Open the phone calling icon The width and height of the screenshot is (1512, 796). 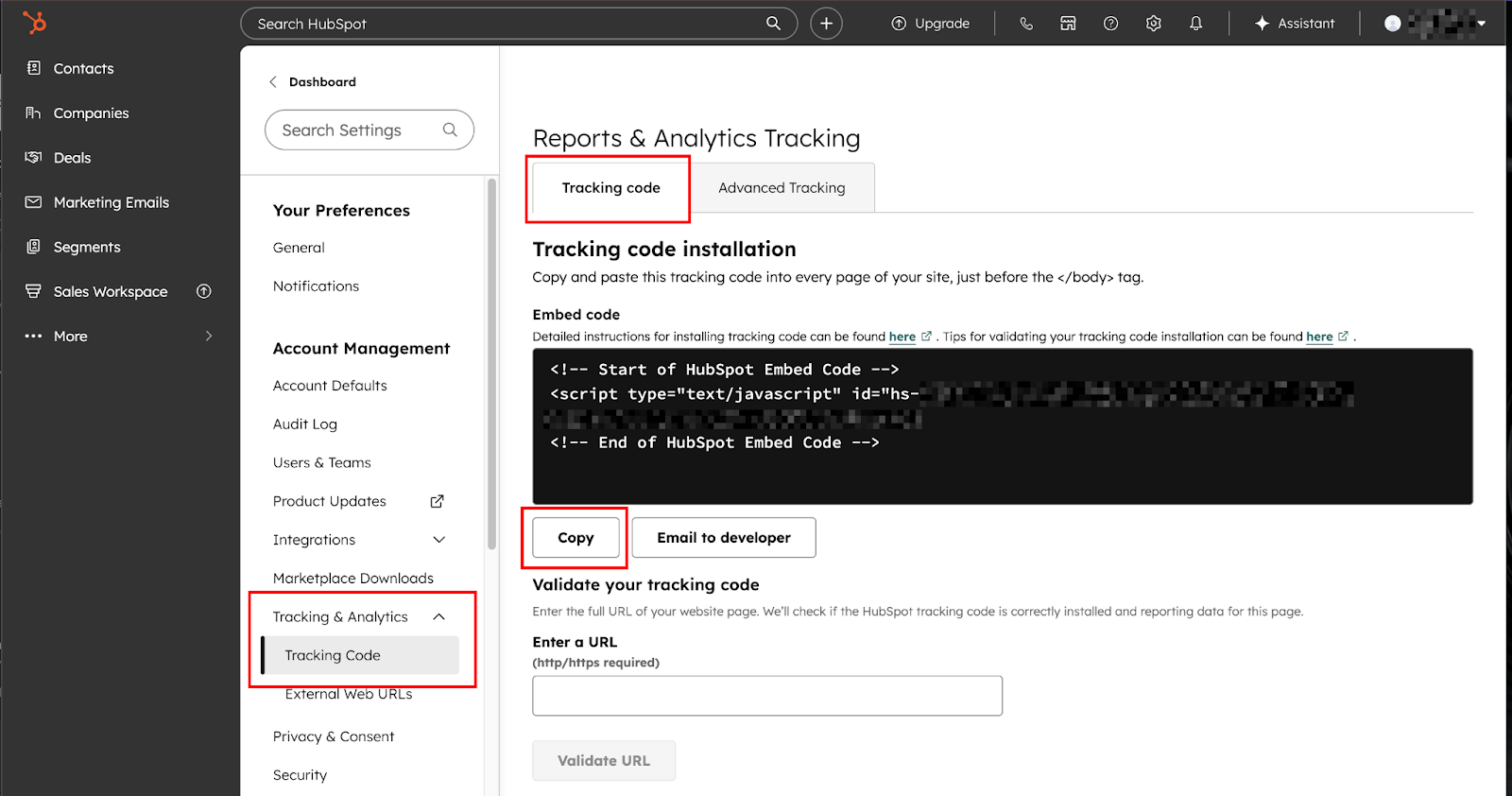pos(1026,24)
